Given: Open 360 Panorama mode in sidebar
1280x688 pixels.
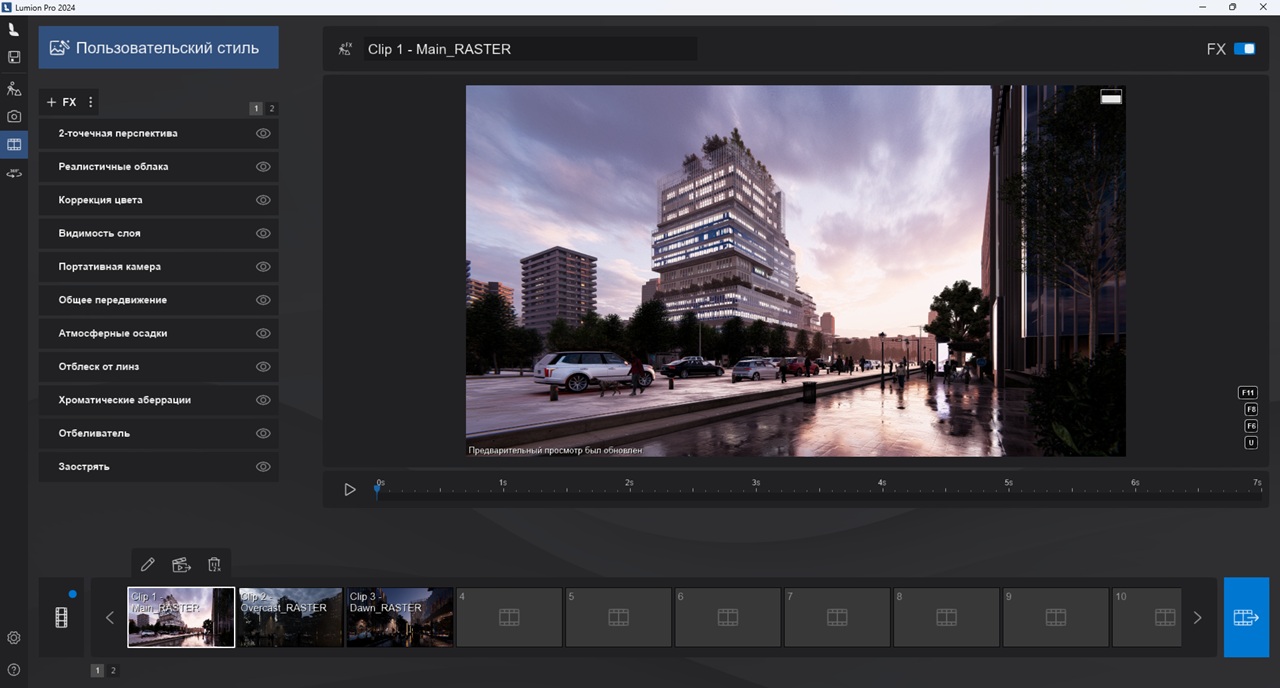Looking at the screenshot, I should pyautogui.click(x=14, y=174).
